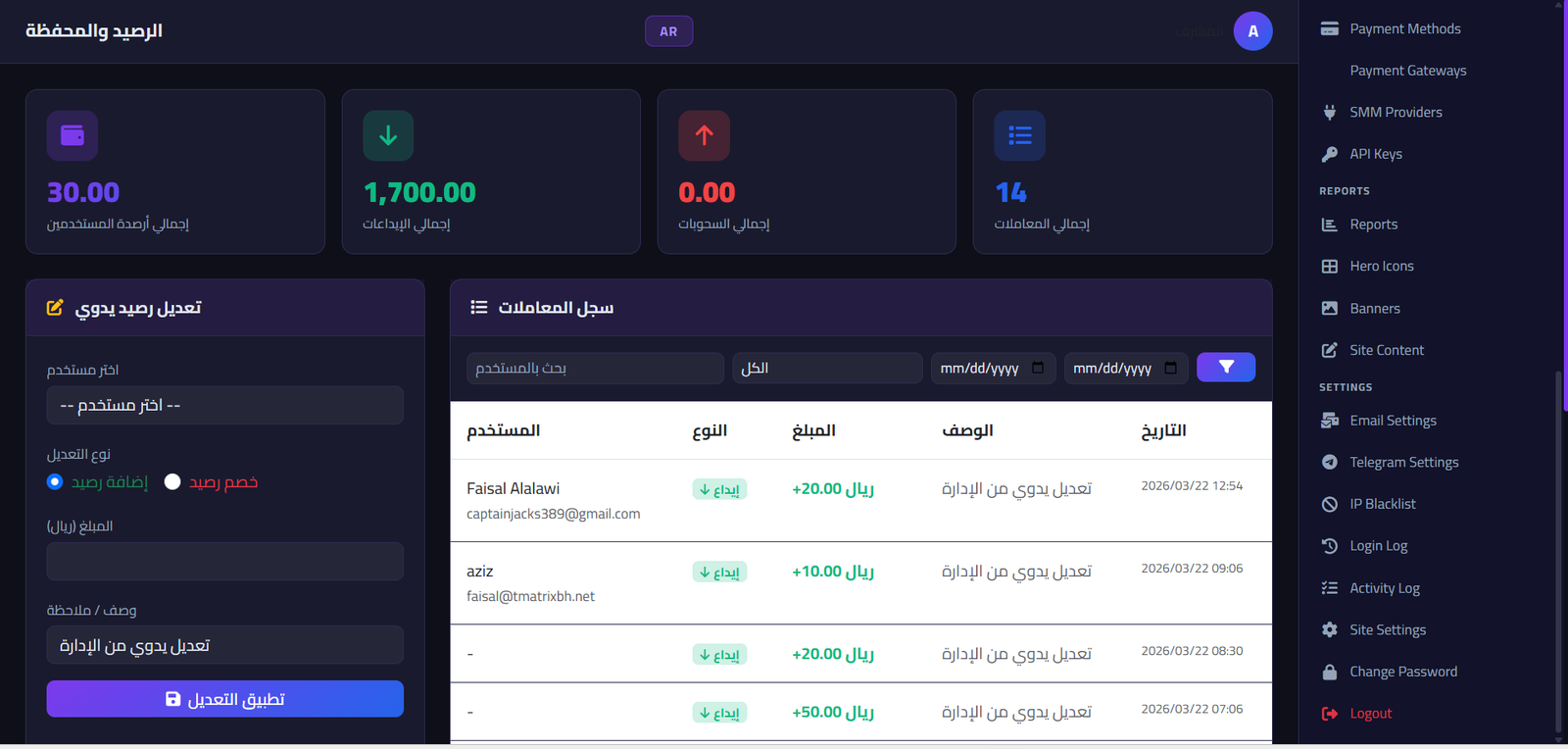Image resolution: width=1568 pixels, height=749 pixels.
Task: Click the red up-arrow withdrawals icon
Action: click(x=704, y=135)
